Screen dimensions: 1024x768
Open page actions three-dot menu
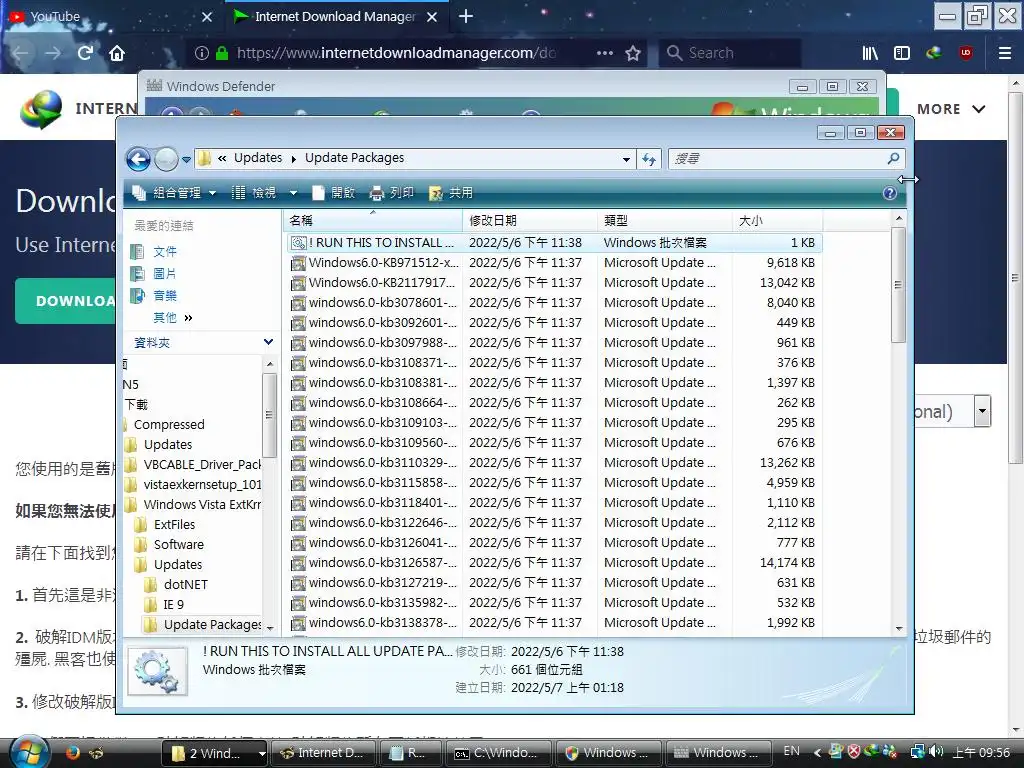(605, 53)
